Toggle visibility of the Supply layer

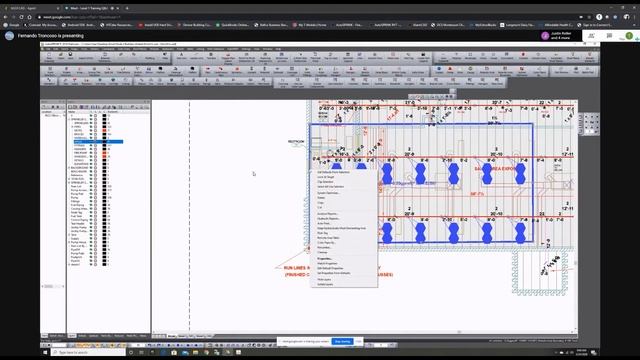coord(91,238)
